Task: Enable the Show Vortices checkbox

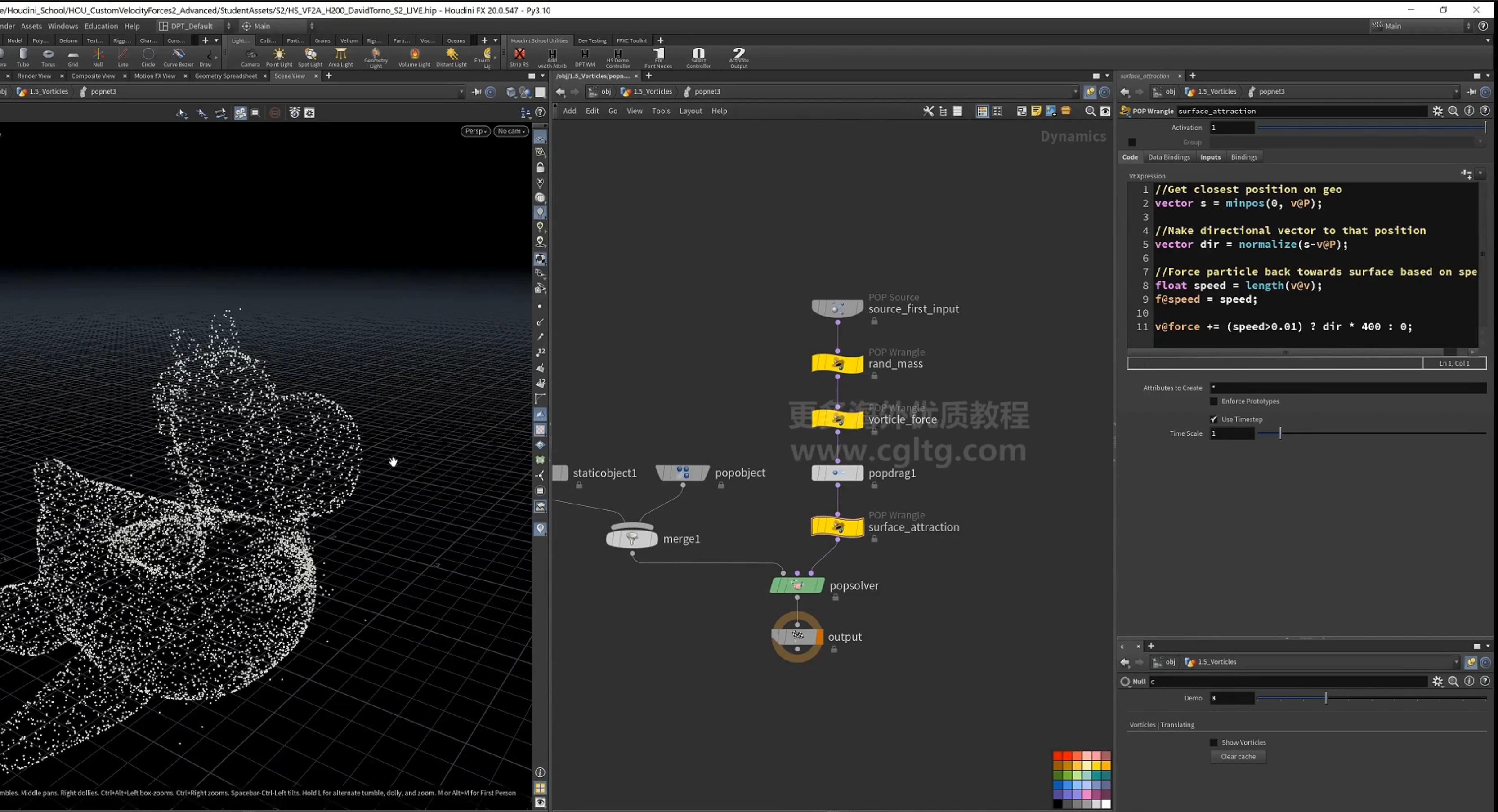Action: (x=1214, y=742)
